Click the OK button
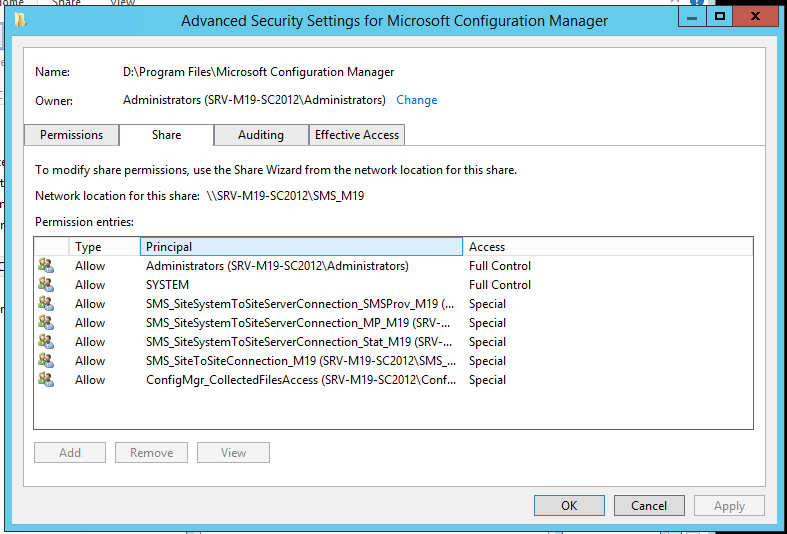This screenshot has width=787, height=534. 569,505
